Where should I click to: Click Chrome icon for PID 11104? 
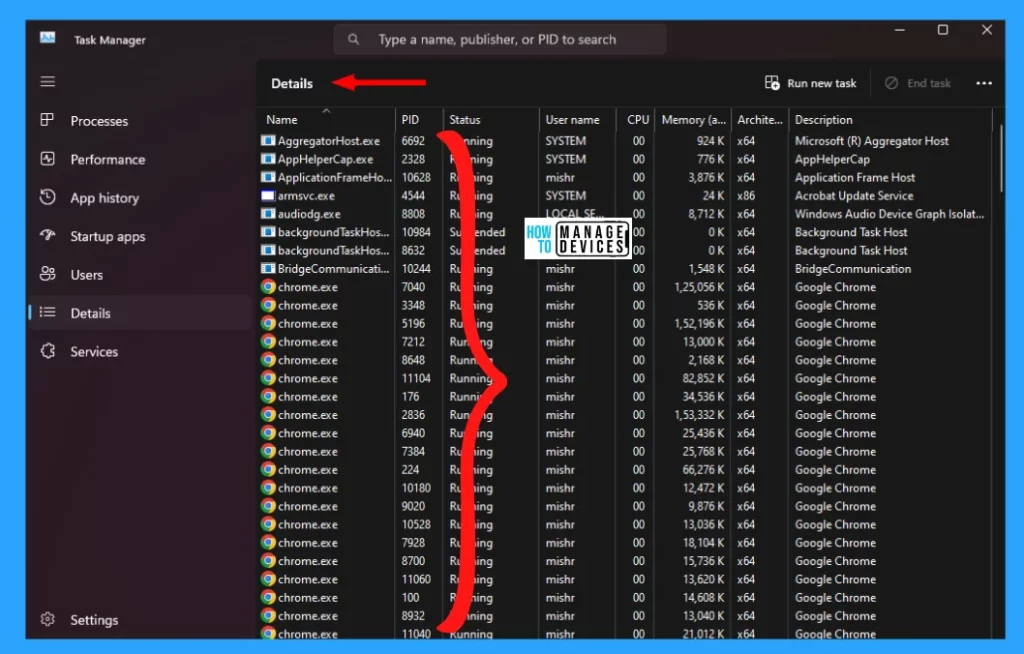pyautogui.click(x=268, y=378)
